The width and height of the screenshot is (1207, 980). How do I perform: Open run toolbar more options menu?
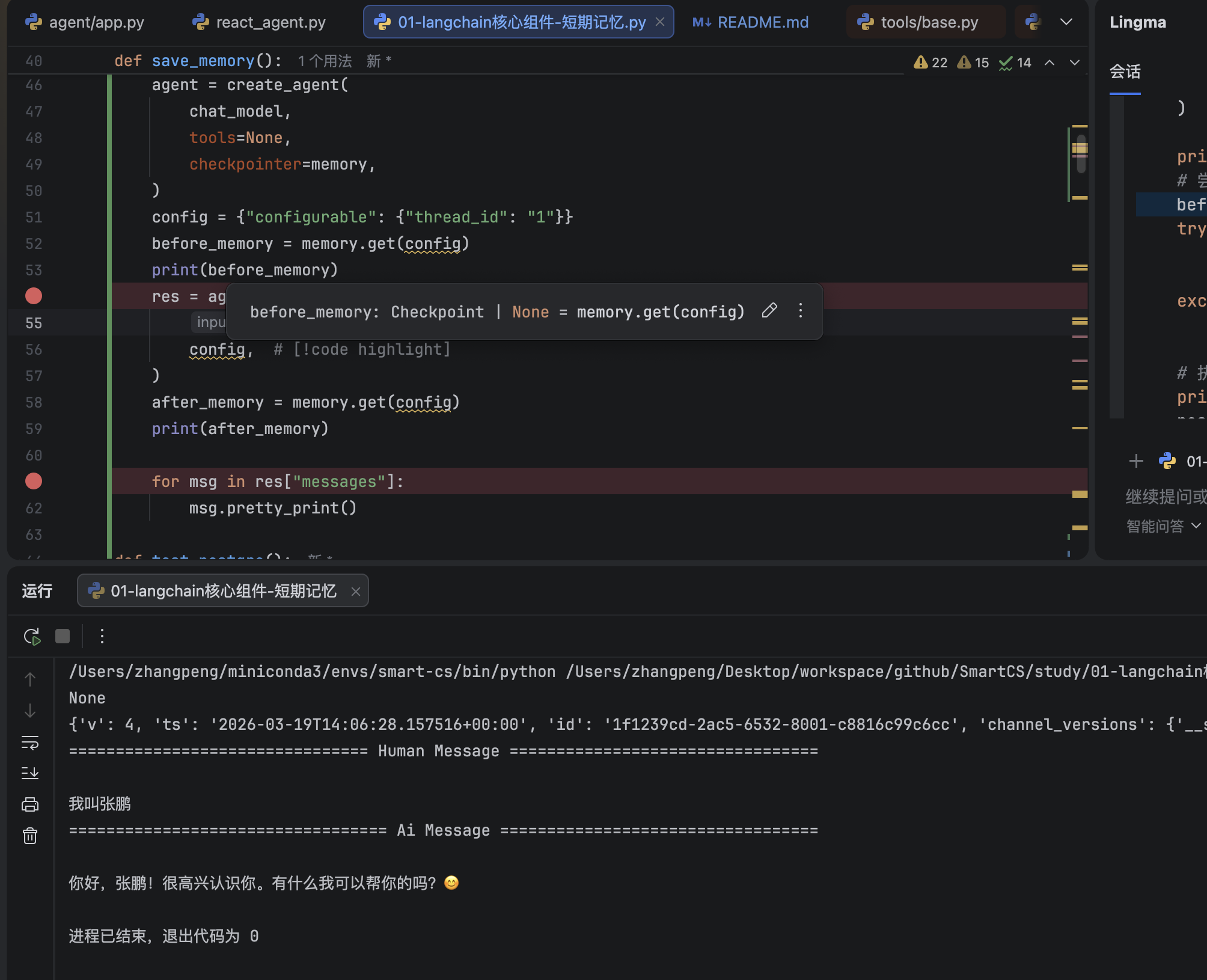102,636
